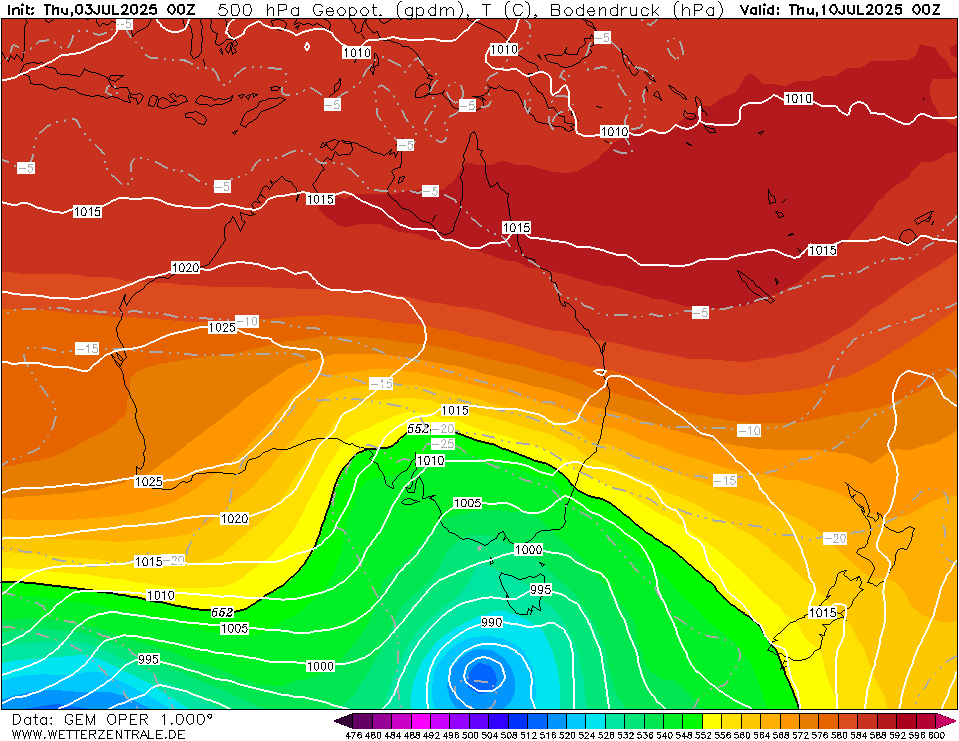Click the dark red legend swatch above 592-596

906,720
